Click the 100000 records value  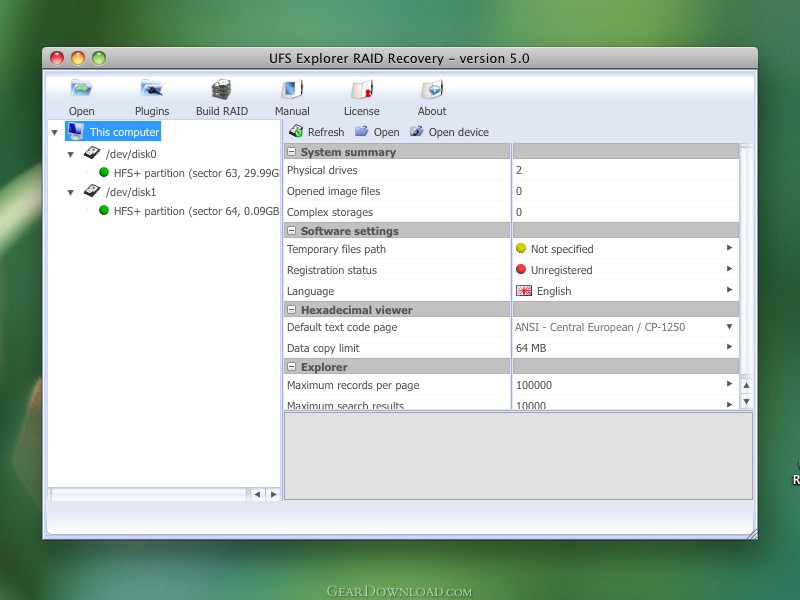[x=534, y=385]
